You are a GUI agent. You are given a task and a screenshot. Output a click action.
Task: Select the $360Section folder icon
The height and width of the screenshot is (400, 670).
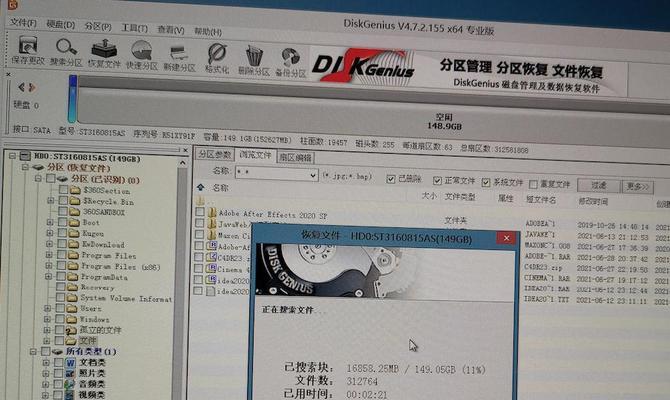pyautogui.click(x=75, y=190)
